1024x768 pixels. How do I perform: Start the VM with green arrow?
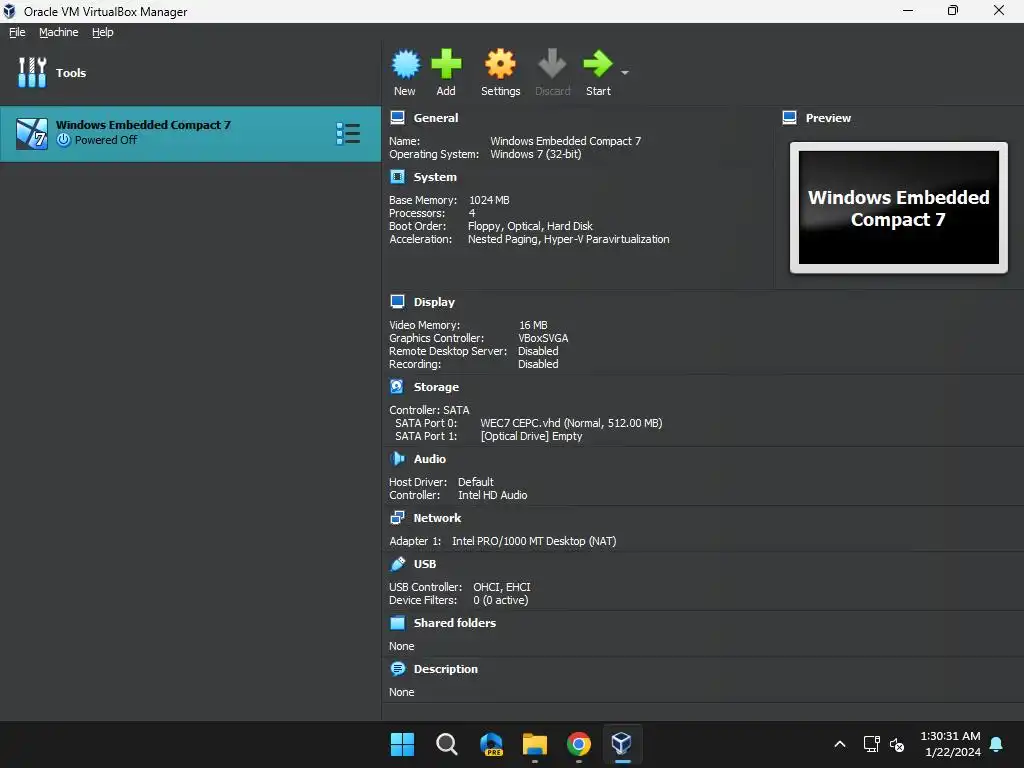598,64
